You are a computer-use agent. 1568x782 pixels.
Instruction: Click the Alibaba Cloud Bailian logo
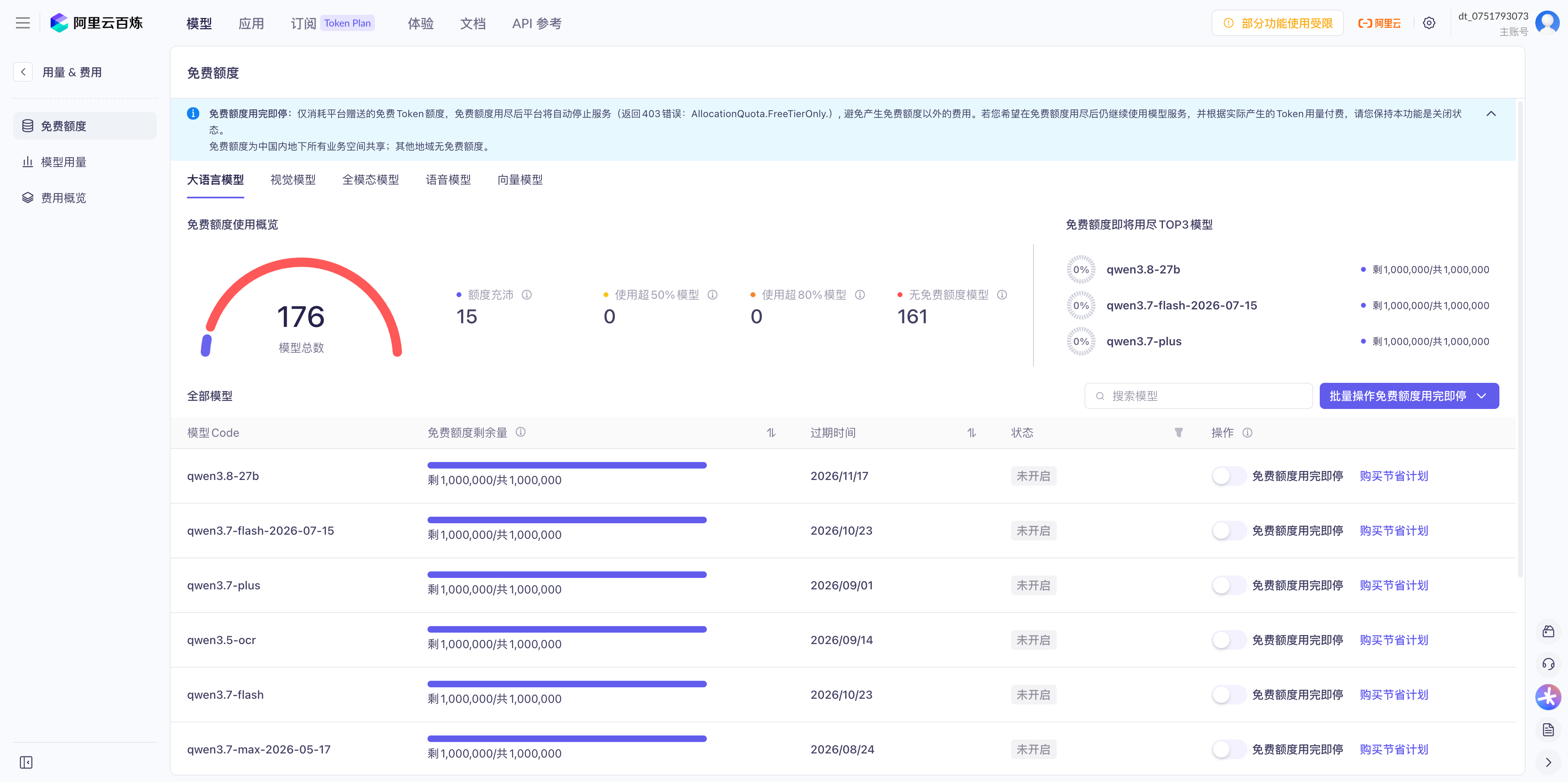tap(96, 23)
